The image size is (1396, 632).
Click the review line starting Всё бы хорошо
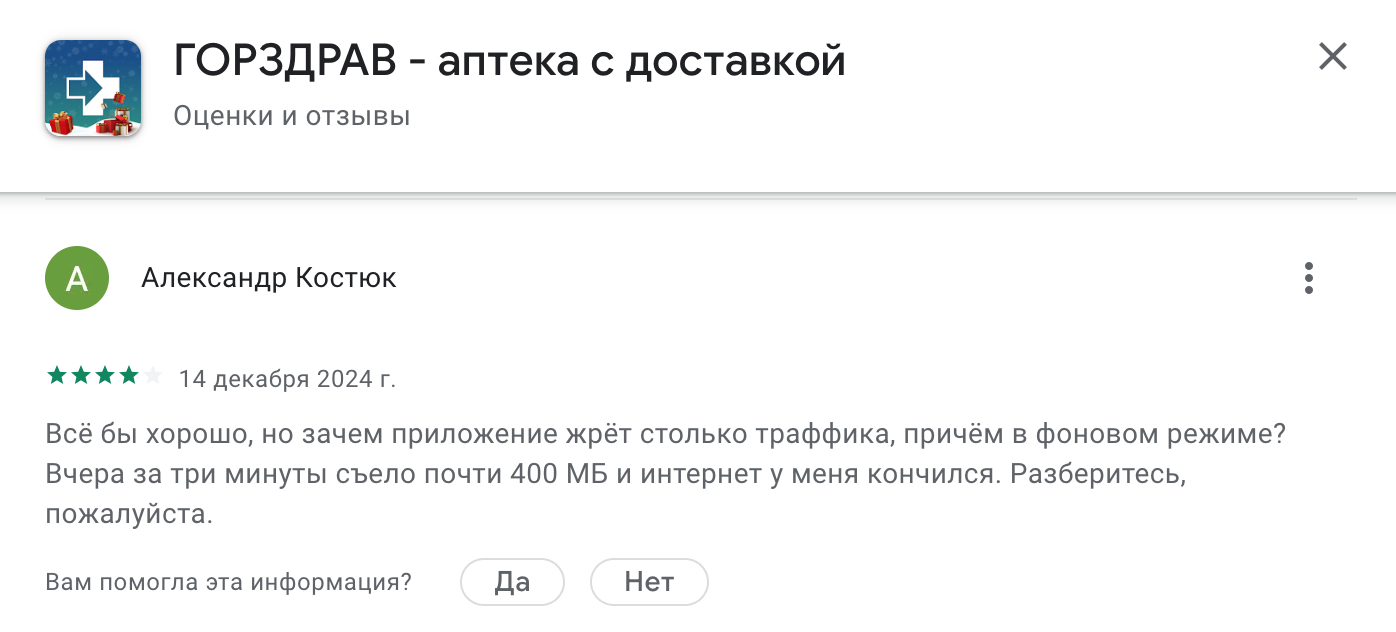(x=664, y=435)
